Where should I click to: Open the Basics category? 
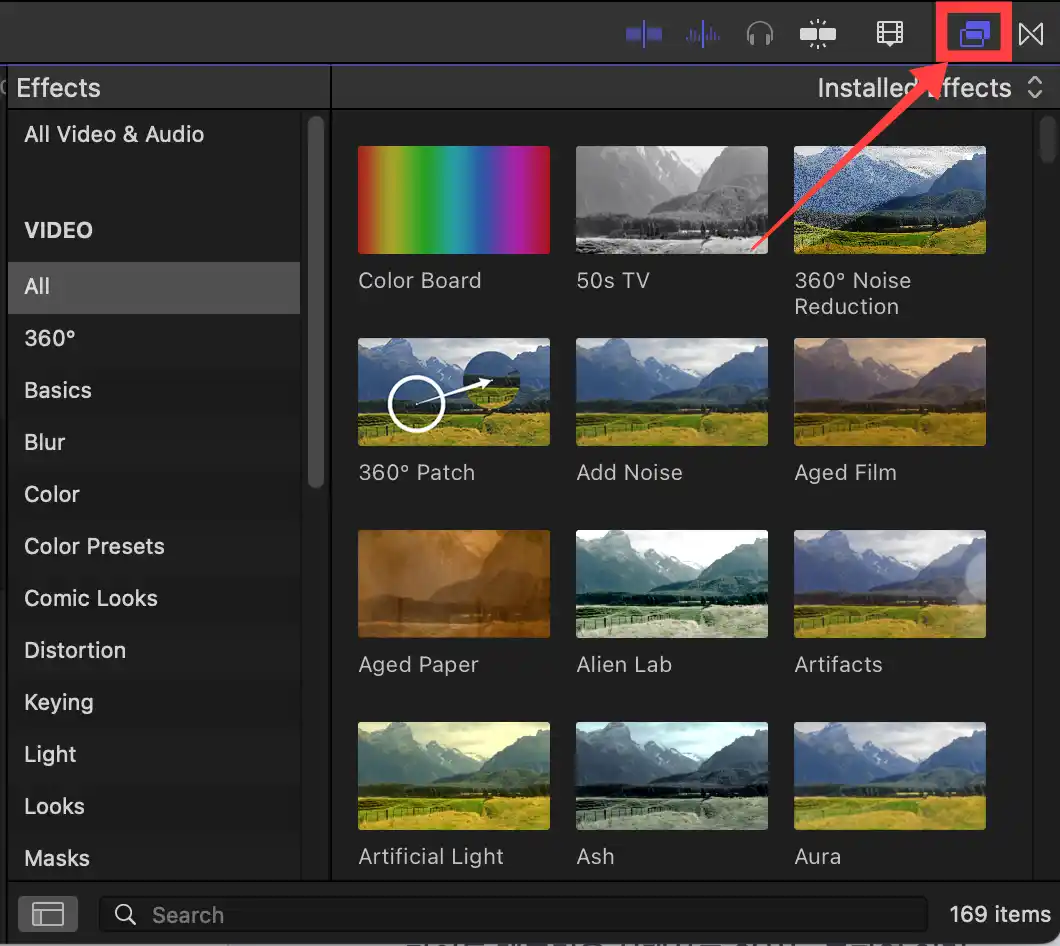point(154,391)
